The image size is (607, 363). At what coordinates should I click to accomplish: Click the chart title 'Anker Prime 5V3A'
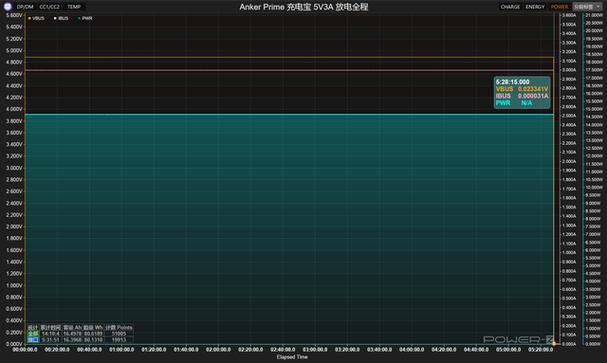[304, 7]
